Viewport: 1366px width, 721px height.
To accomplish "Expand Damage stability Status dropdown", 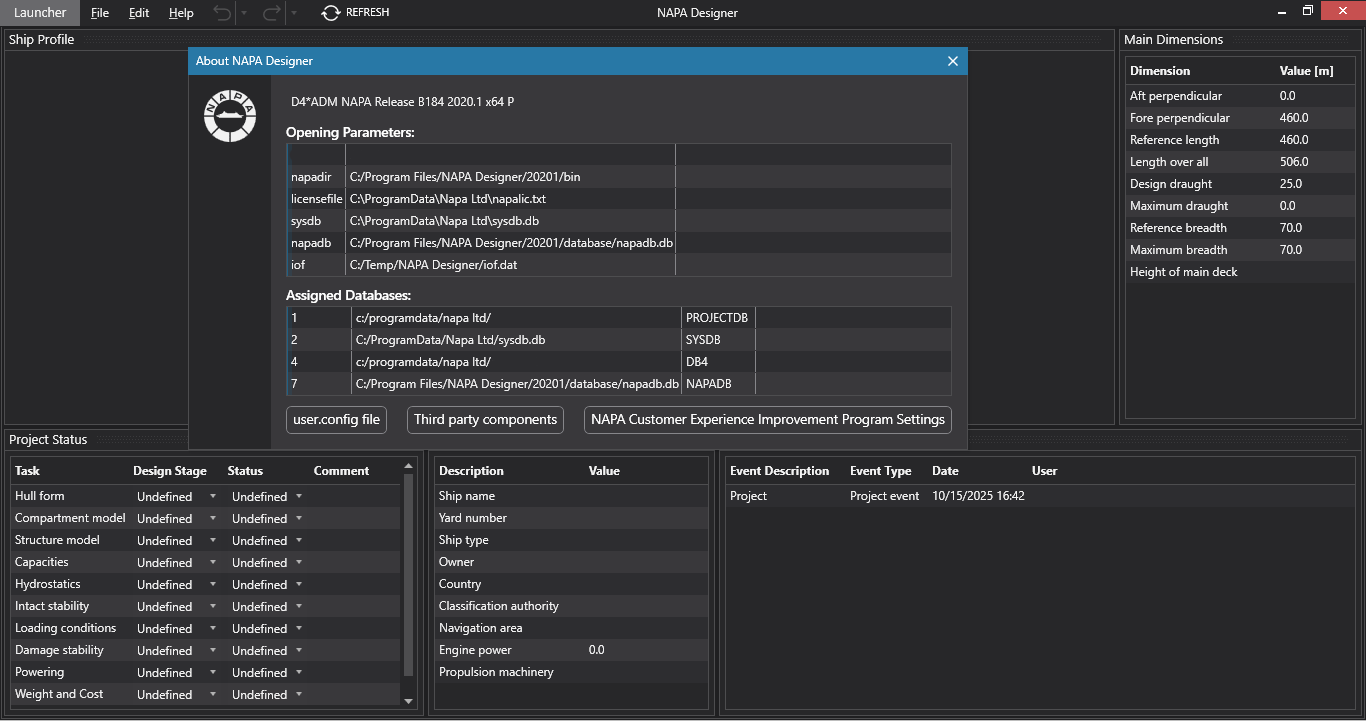I will 299,651.
